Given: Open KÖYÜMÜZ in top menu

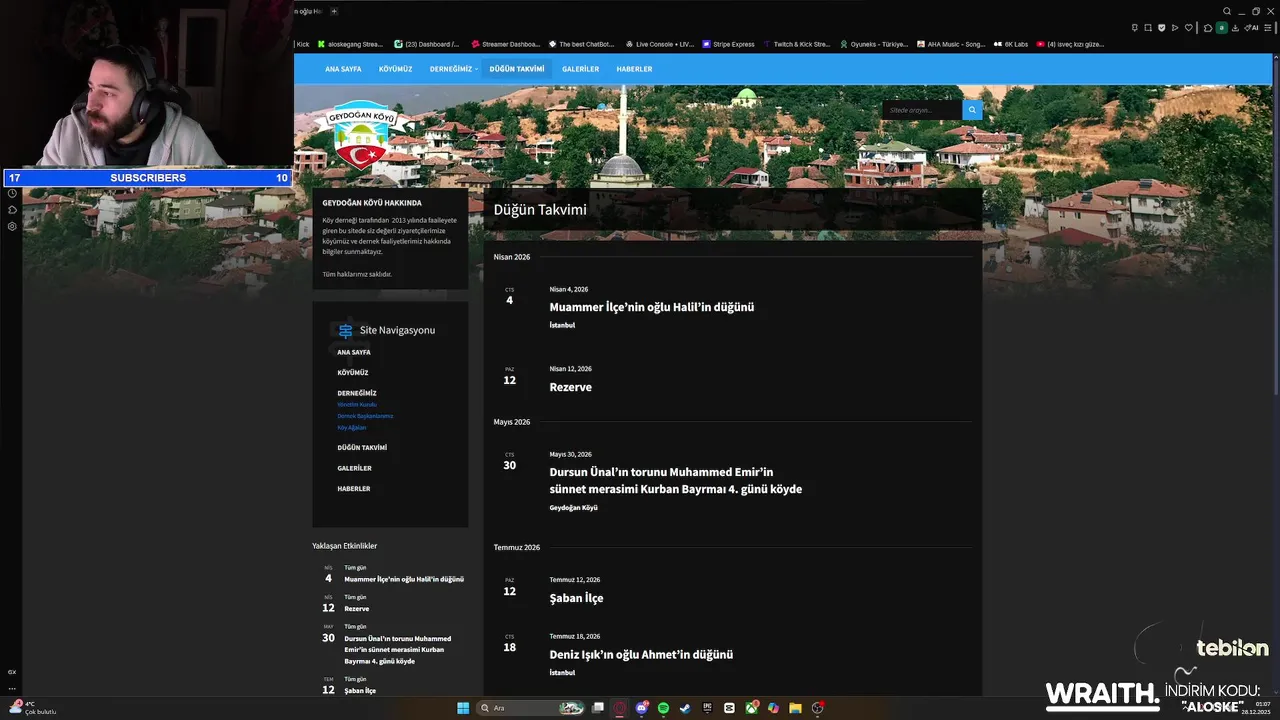Looking at the screenshot, I should click(x=395, y=69).
